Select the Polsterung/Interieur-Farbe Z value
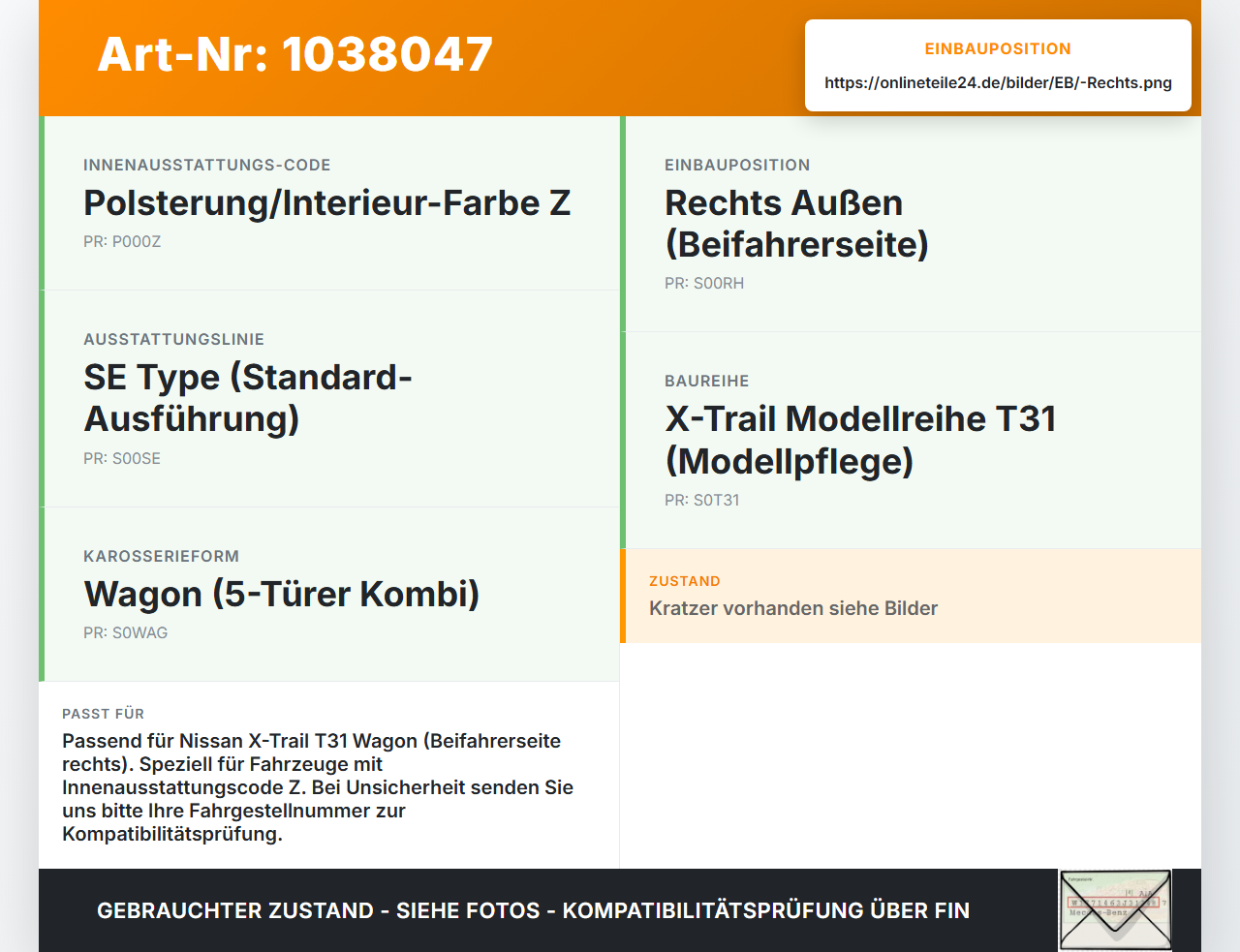The width and height of the screenshot is (1240, 952). (x=327, y=203)
